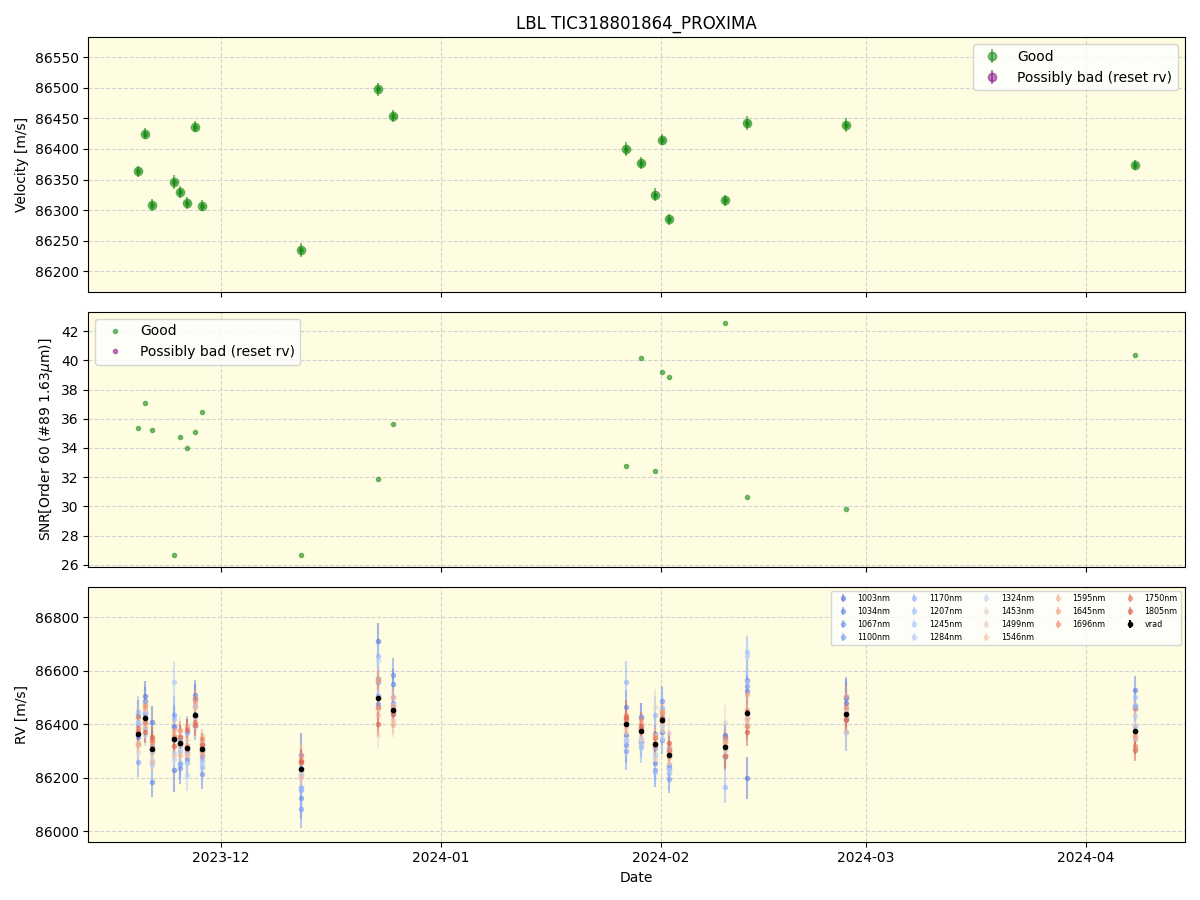Image resolution: width=1200 pixels, height=900 pixels.
Task: Click the 26 SNR tick label
Action: pyautogui.click(x=71, y=566)
